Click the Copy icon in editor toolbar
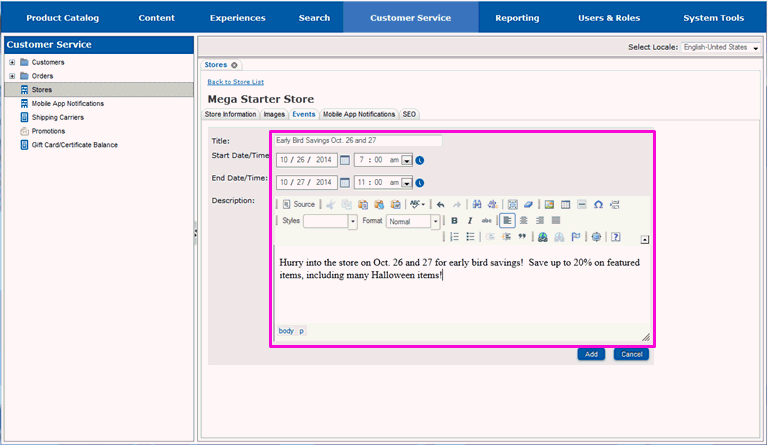Image resolution: width=768 pixels, height=445 pixels. point(346,205)
